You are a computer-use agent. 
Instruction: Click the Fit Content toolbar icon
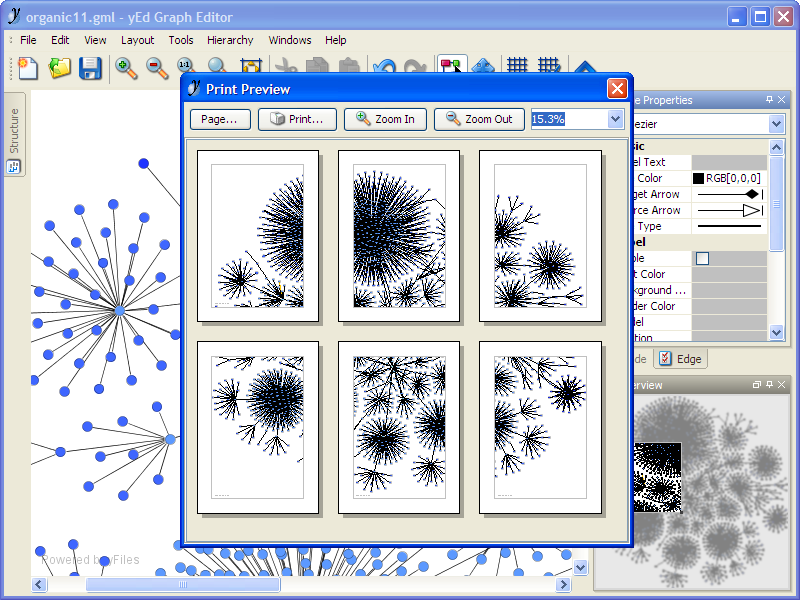[251, 66]
